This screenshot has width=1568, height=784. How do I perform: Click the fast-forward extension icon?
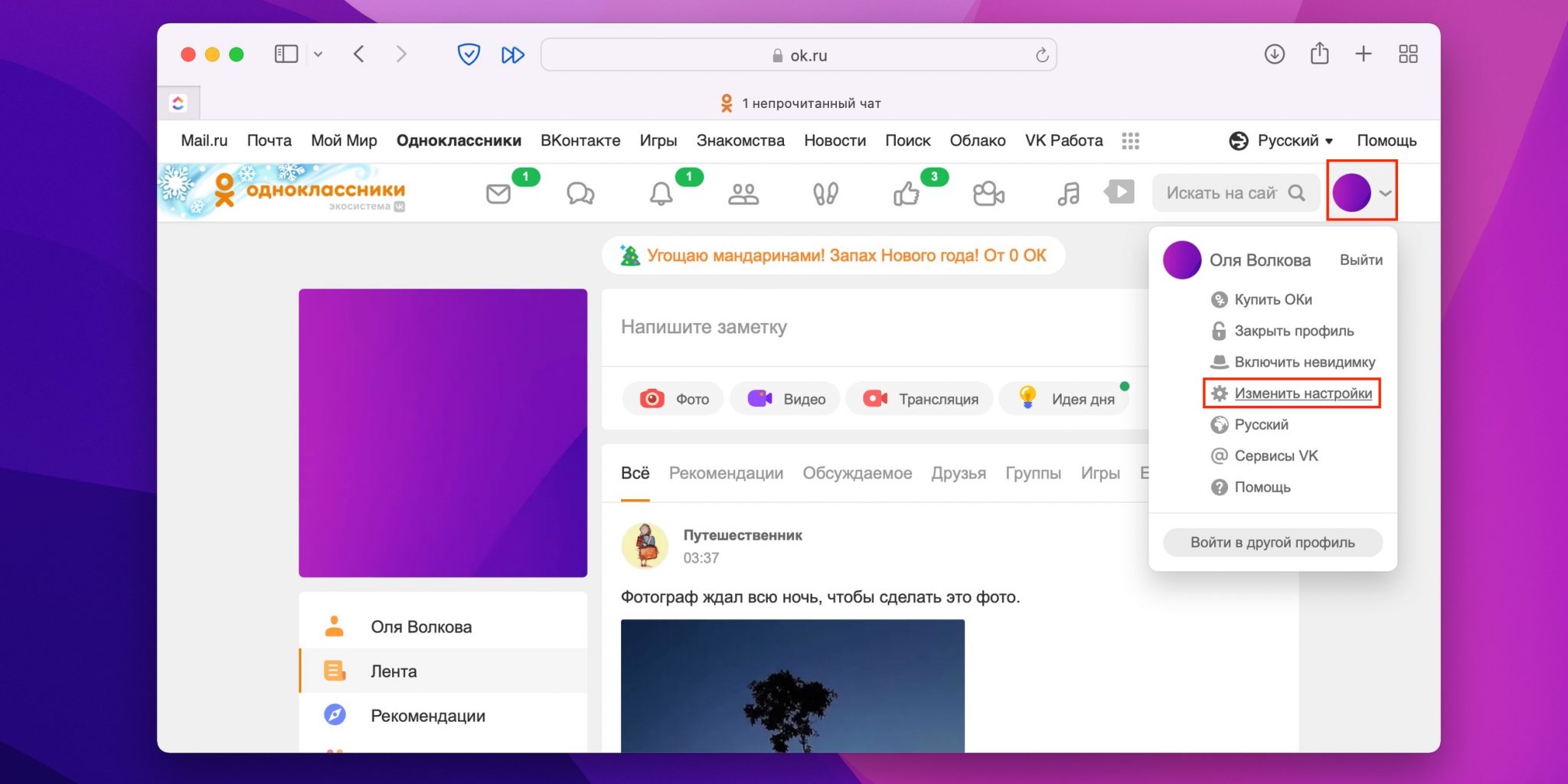pyautogui.click(x=513, y=55)
